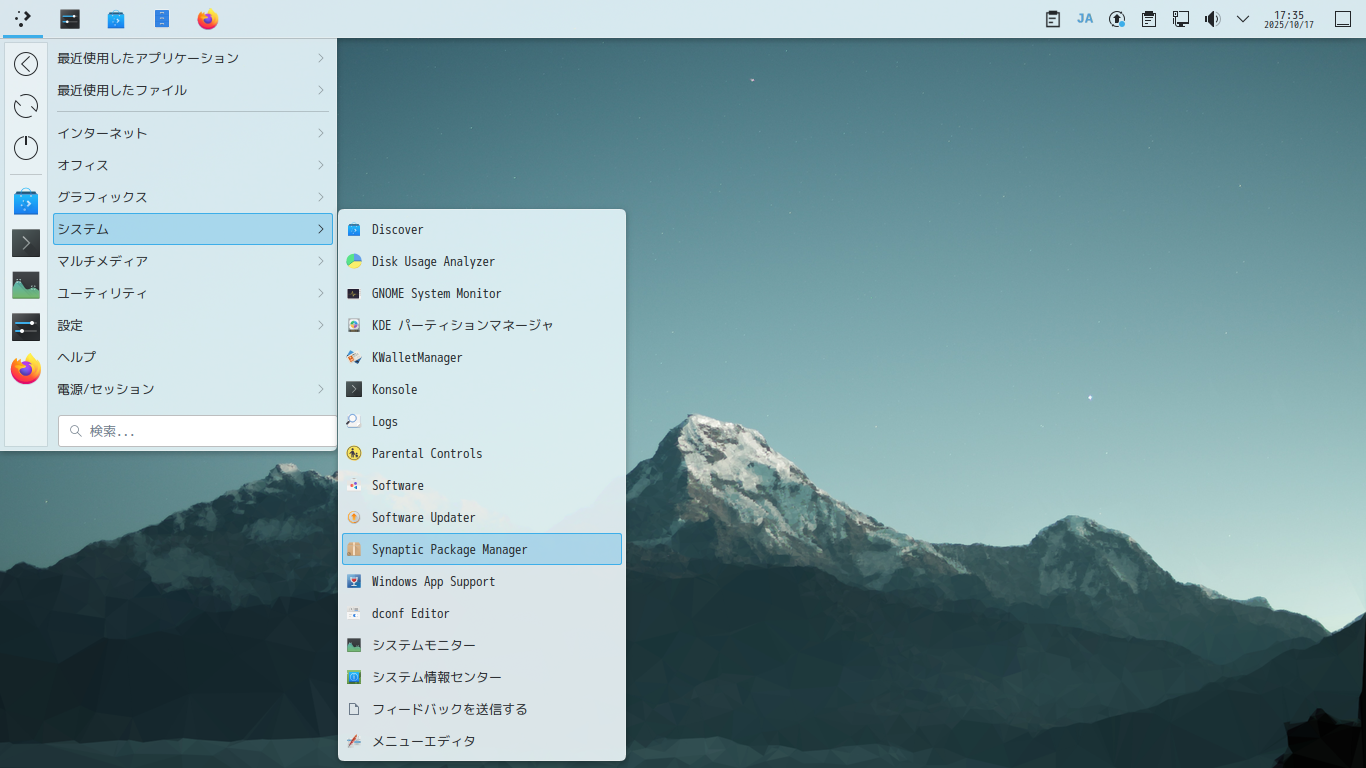The width and height of the screenshot is (1366, 768).
Task: Launch Synaptic Package Manager
Action: pyautogui.click(x=482, y=549)
